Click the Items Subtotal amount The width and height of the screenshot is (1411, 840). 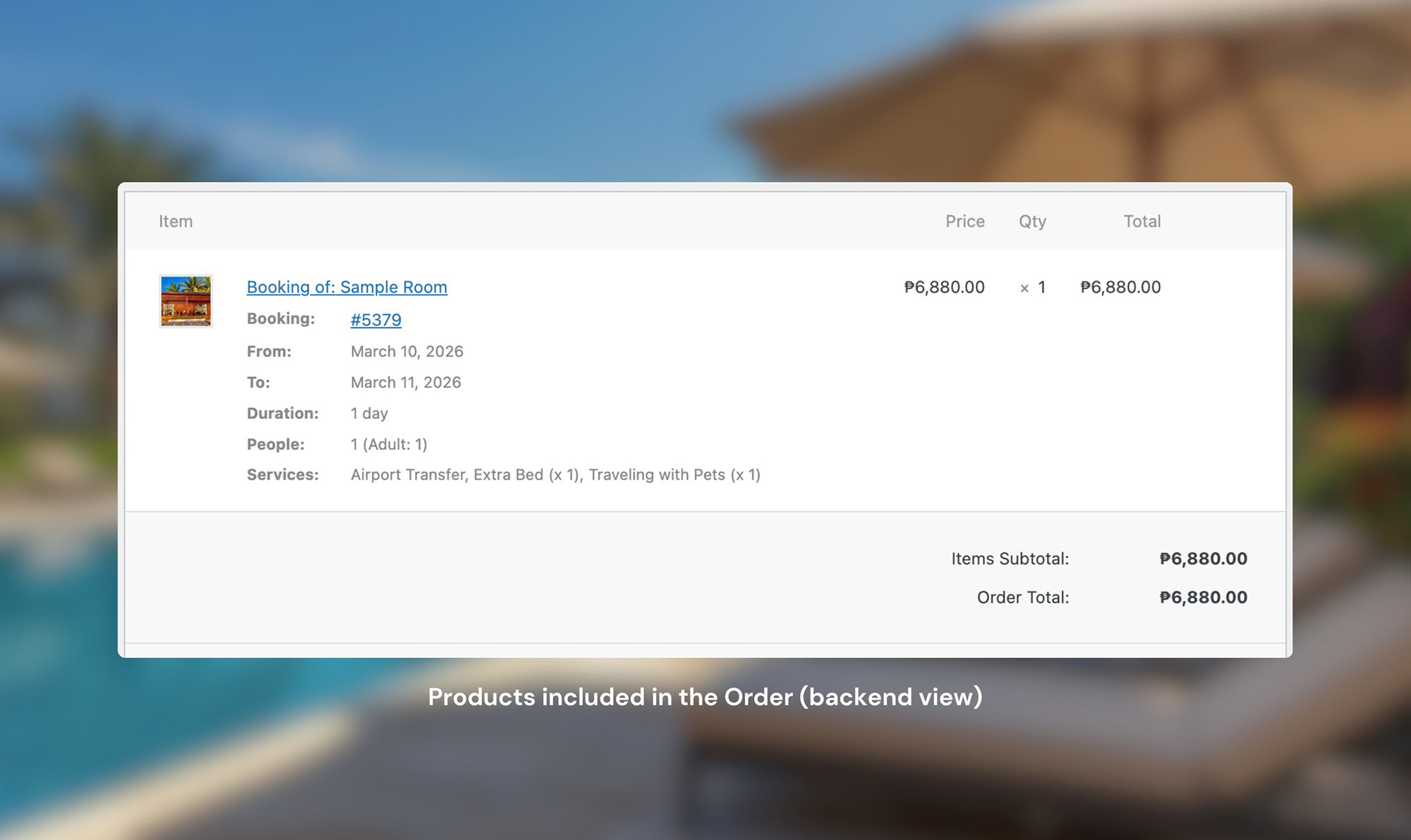tap(1203, 559)
